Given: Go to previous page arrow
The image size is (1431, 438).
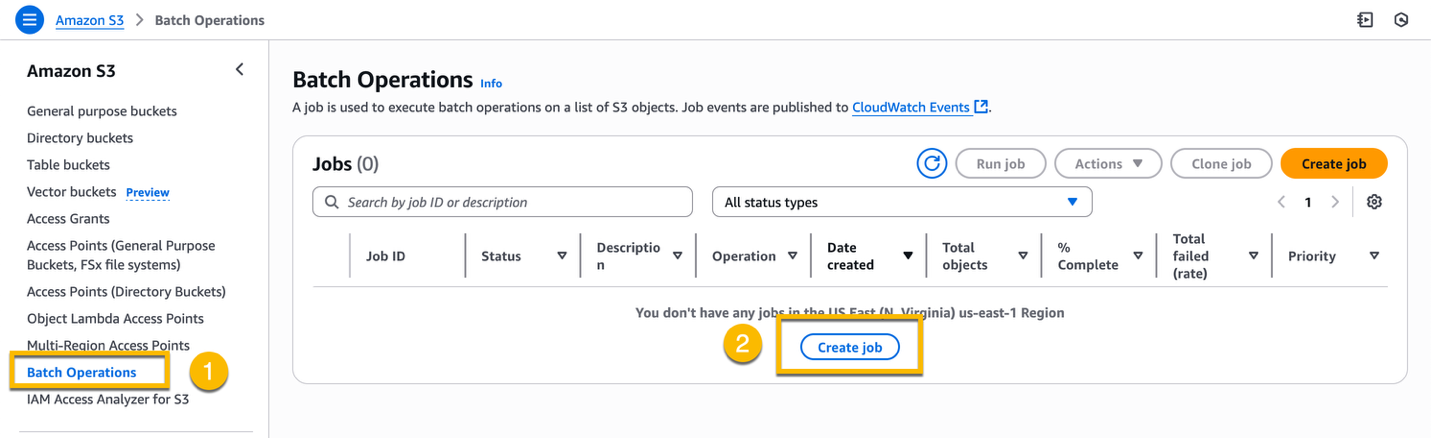Looking at the screenshot, I should click(1281, 202).
